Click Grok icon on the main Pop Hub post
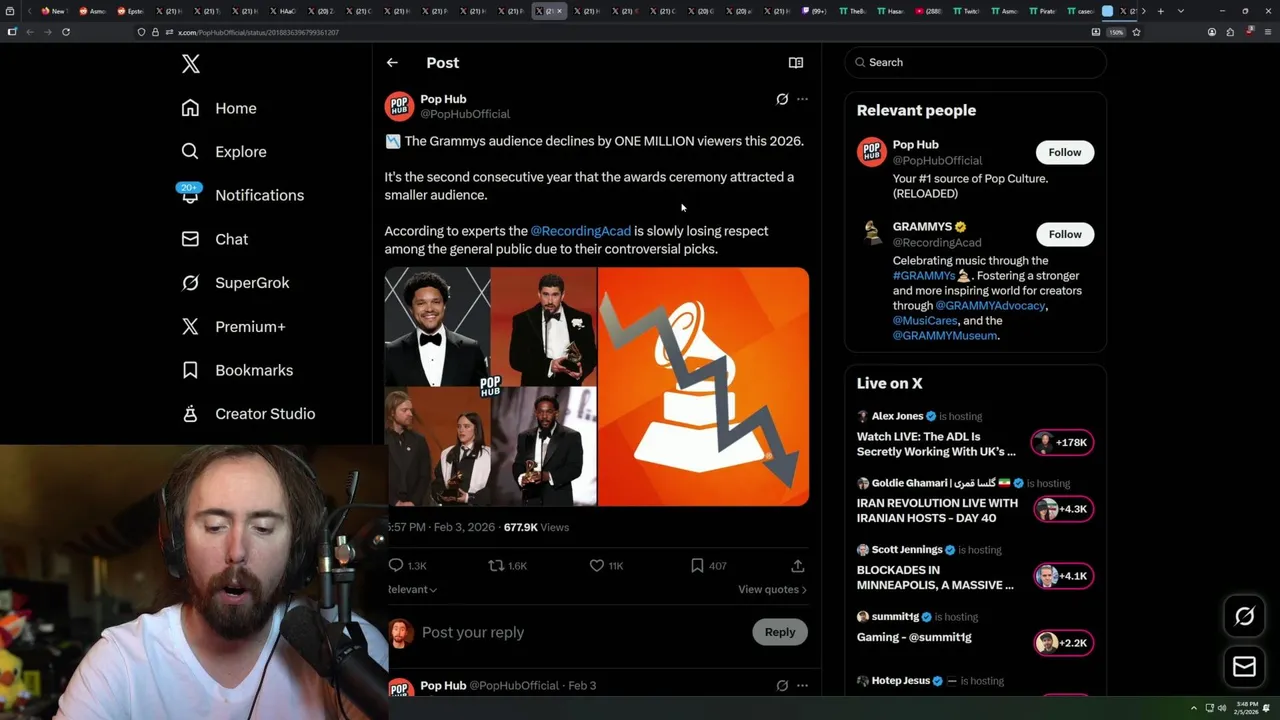1280x720 pixels. click(x=782, y=99)
